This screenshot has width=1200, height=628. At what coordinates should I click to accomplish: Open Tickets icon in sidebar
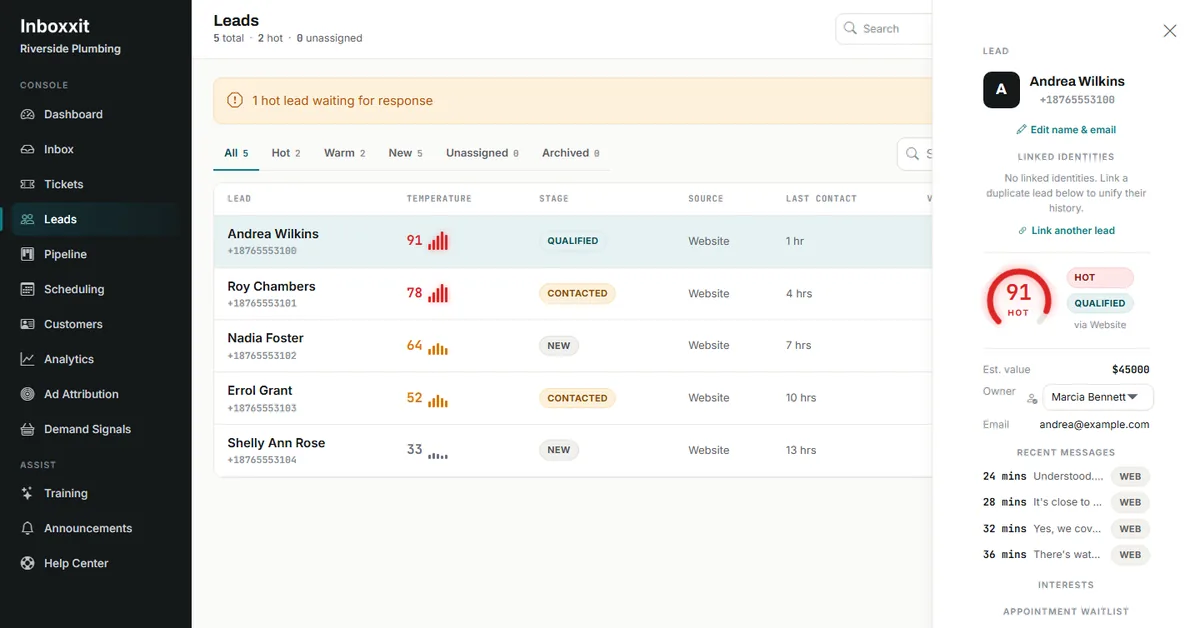point(28,184)
